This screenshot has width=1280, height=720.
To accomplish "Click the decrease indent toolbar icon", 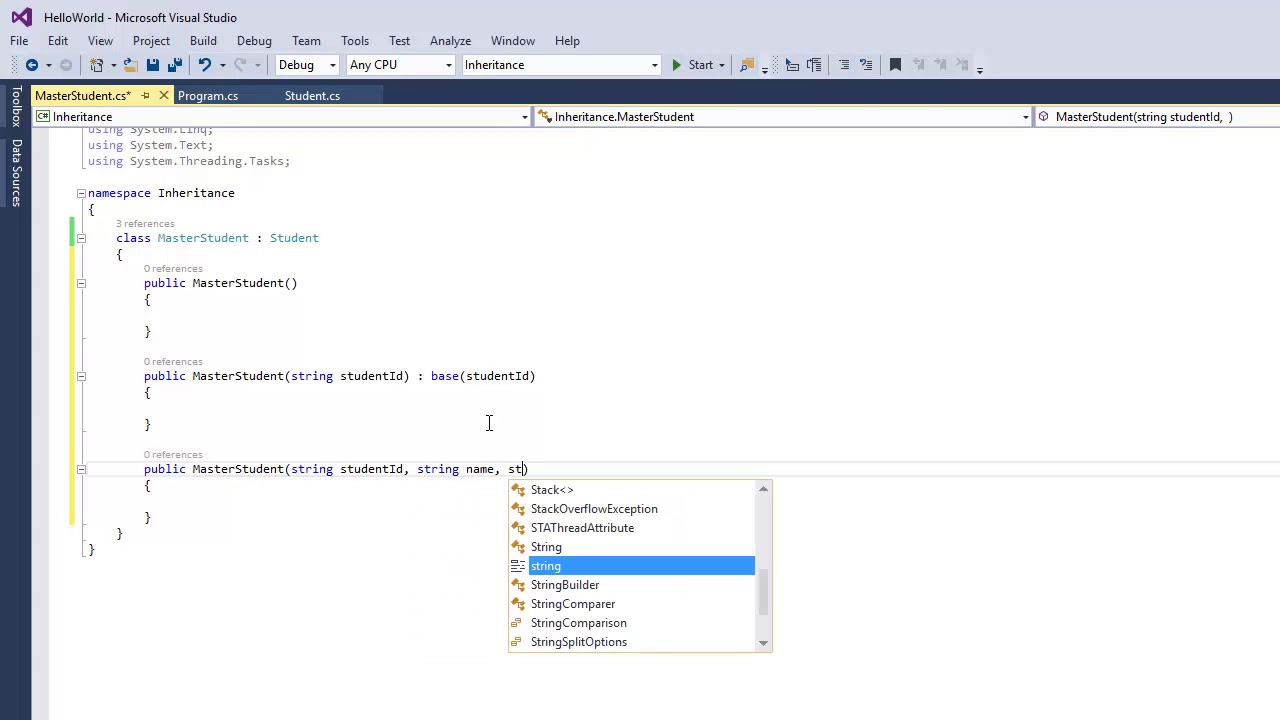I will (792, 65).
